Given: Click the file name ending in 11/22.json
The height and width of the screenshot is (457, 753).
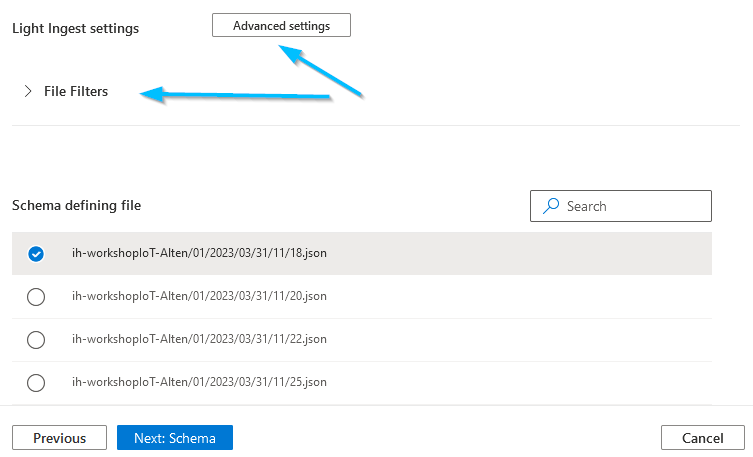Looking at the screenshot, I should coord(199,339).
